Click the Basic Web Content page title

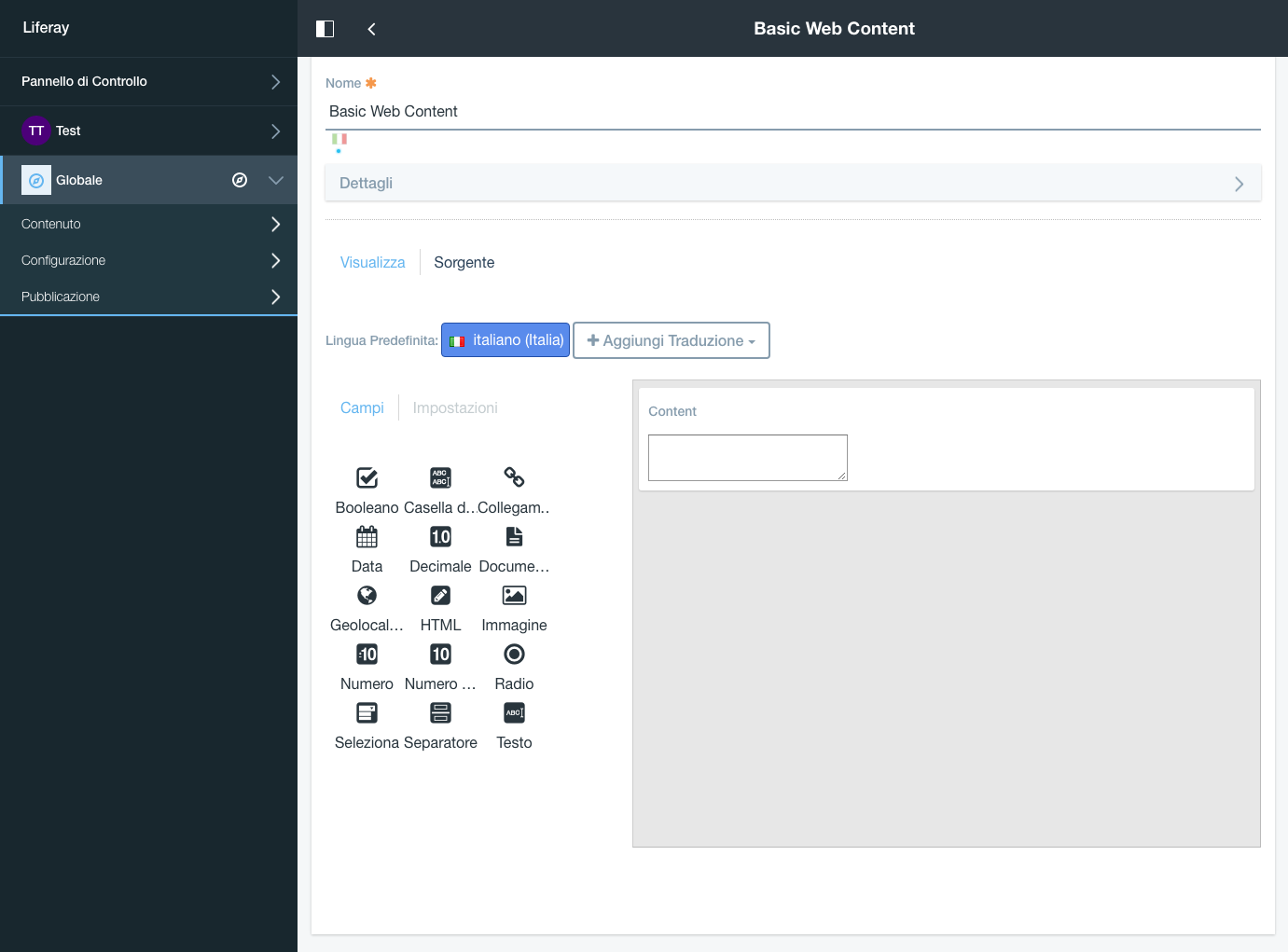(835, 29)
